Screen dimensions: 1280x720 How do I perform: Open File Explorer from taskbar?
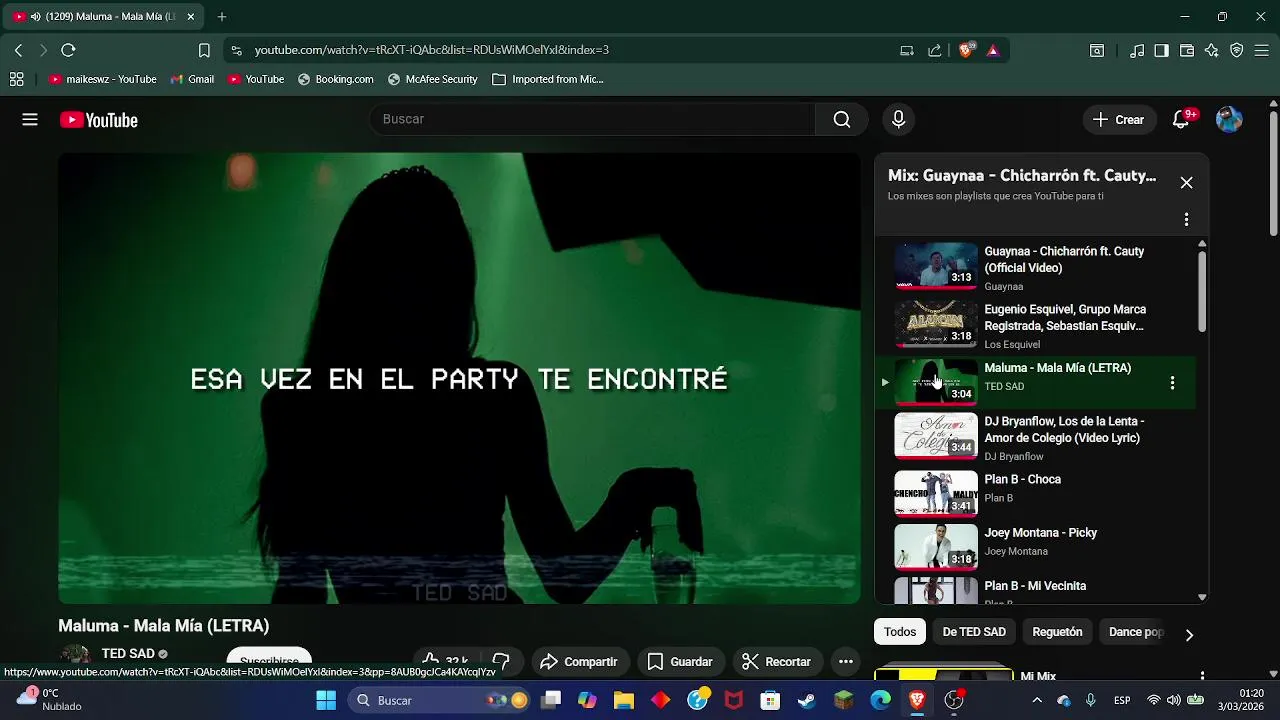[x=624, y=700]
